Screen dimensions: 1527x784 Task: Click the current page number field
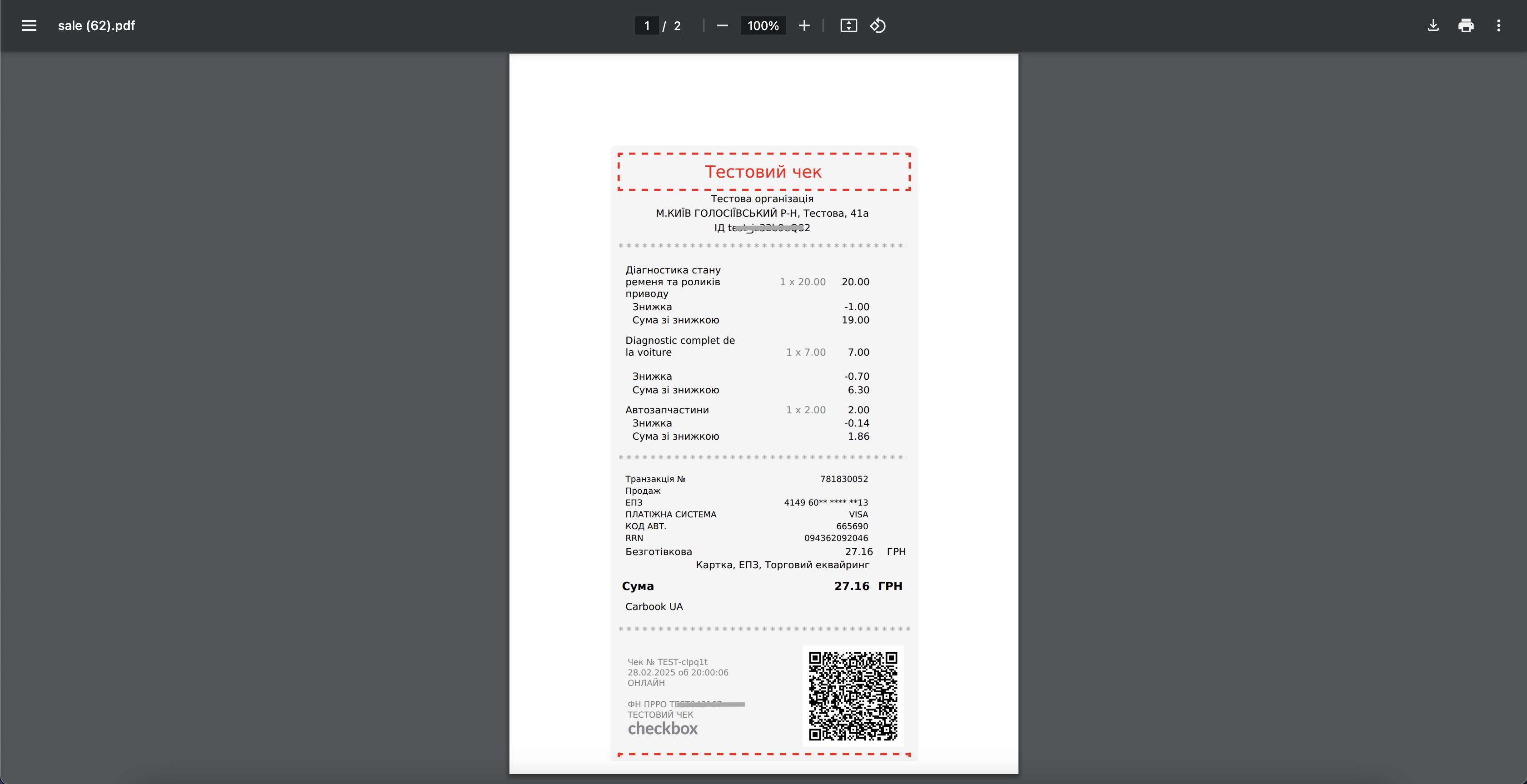(x=647, y=25)
